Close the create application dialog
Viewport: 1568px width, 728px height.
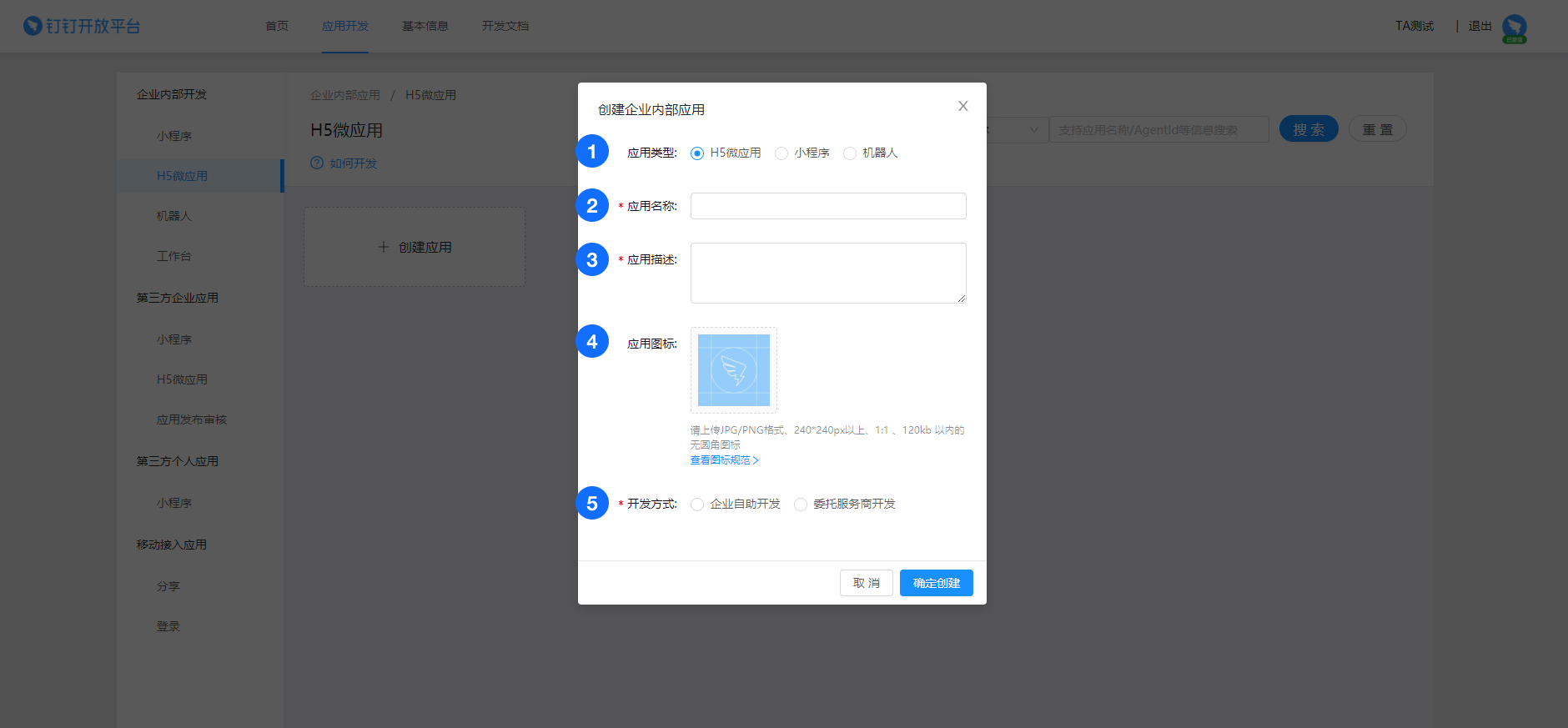tap(962, 106)
